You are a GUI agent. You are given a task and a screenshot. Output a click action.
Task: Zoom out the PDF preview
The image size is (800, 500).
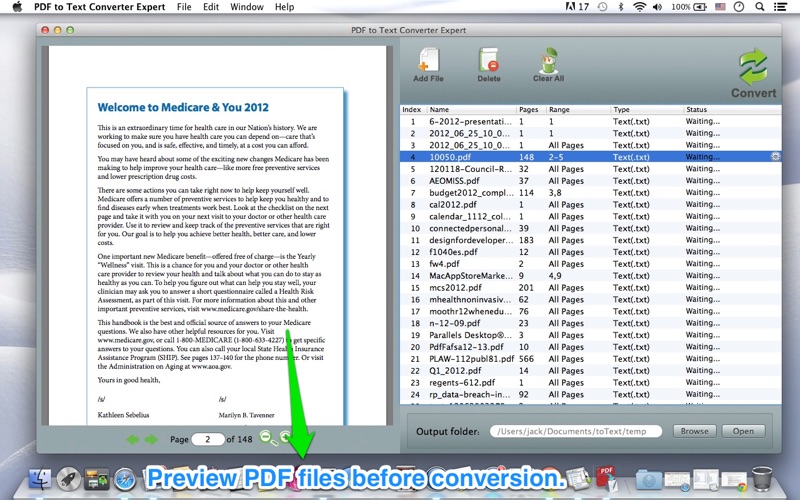pyautogui.click(x=266, y=438)
